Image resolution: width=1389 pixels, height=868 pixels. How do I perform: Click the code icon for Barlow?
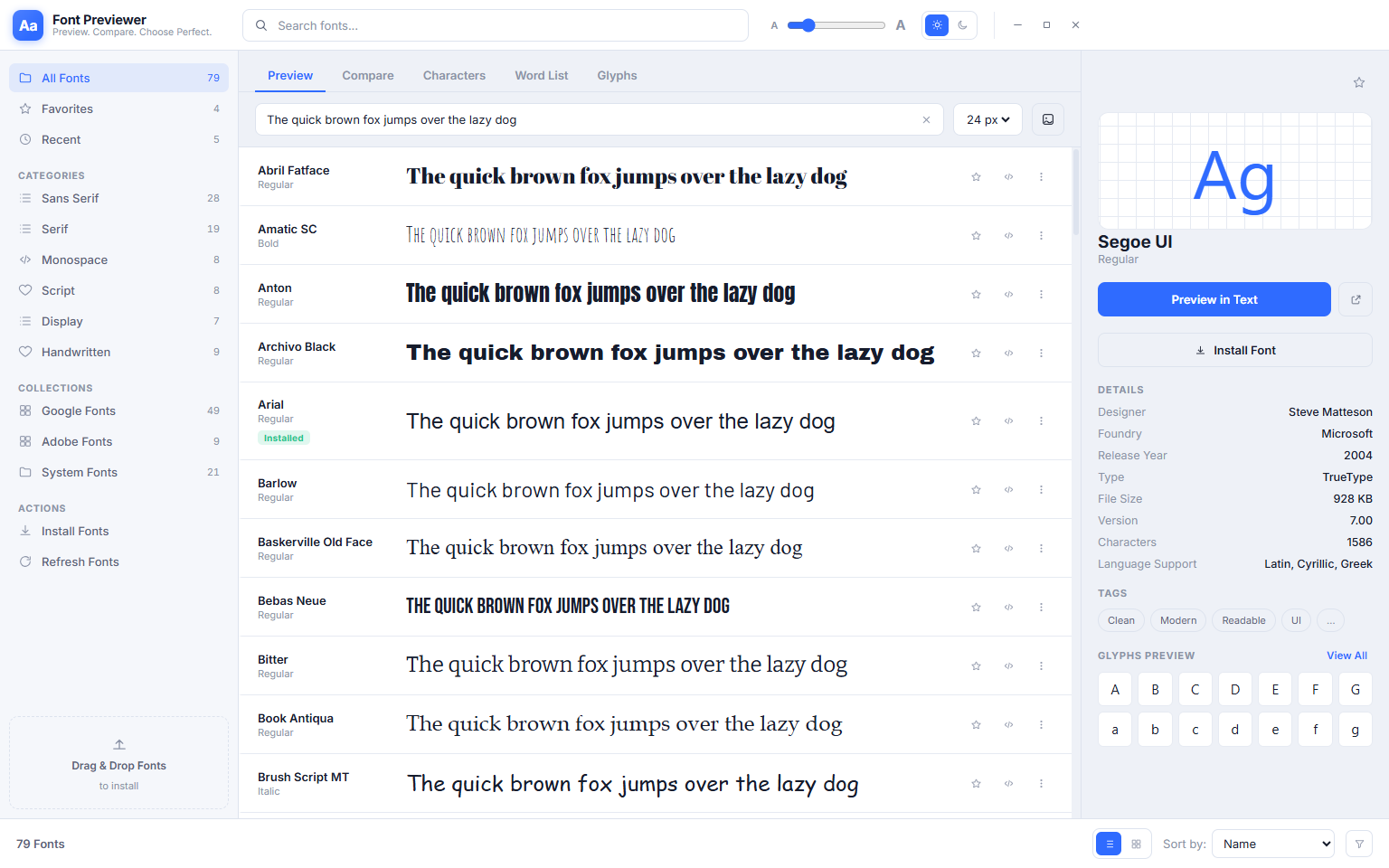click(x=1008, y=490)
